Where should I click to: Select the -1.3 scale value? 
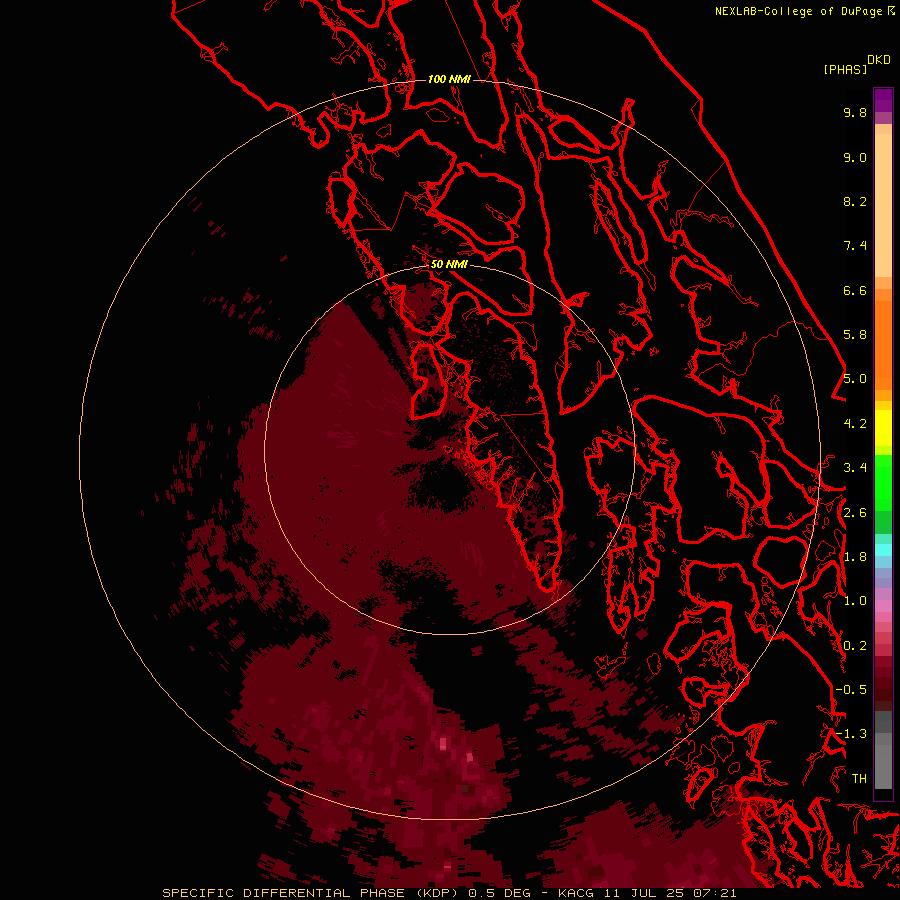coord(851,734)
